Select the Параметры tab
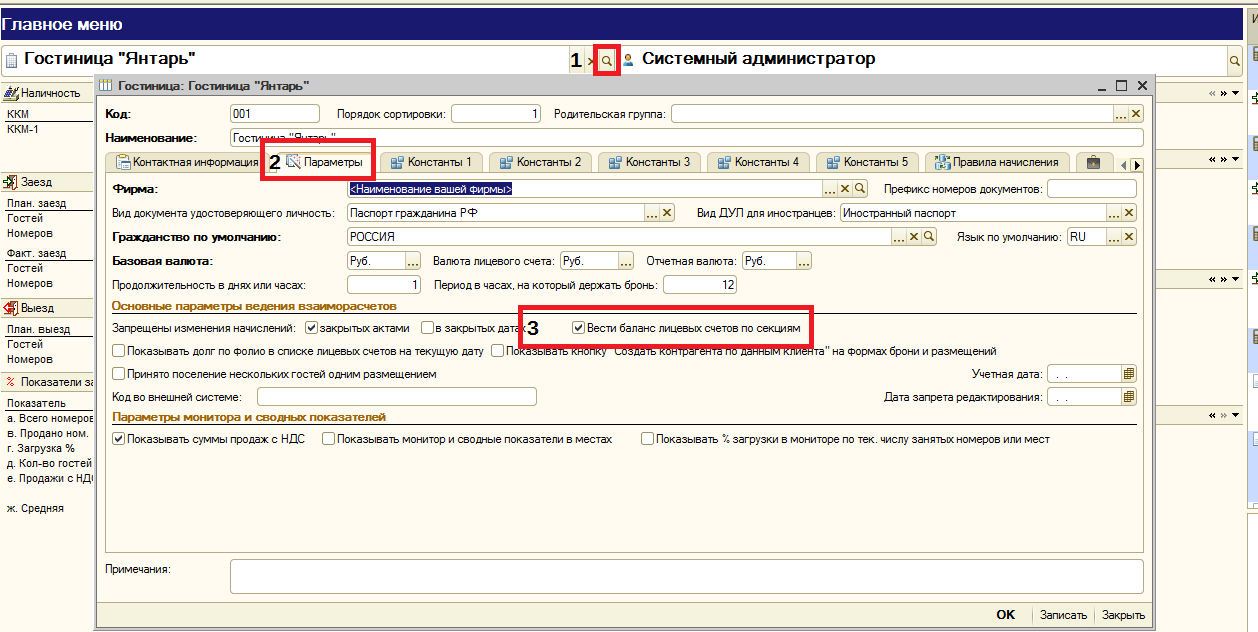 (324, 161)
